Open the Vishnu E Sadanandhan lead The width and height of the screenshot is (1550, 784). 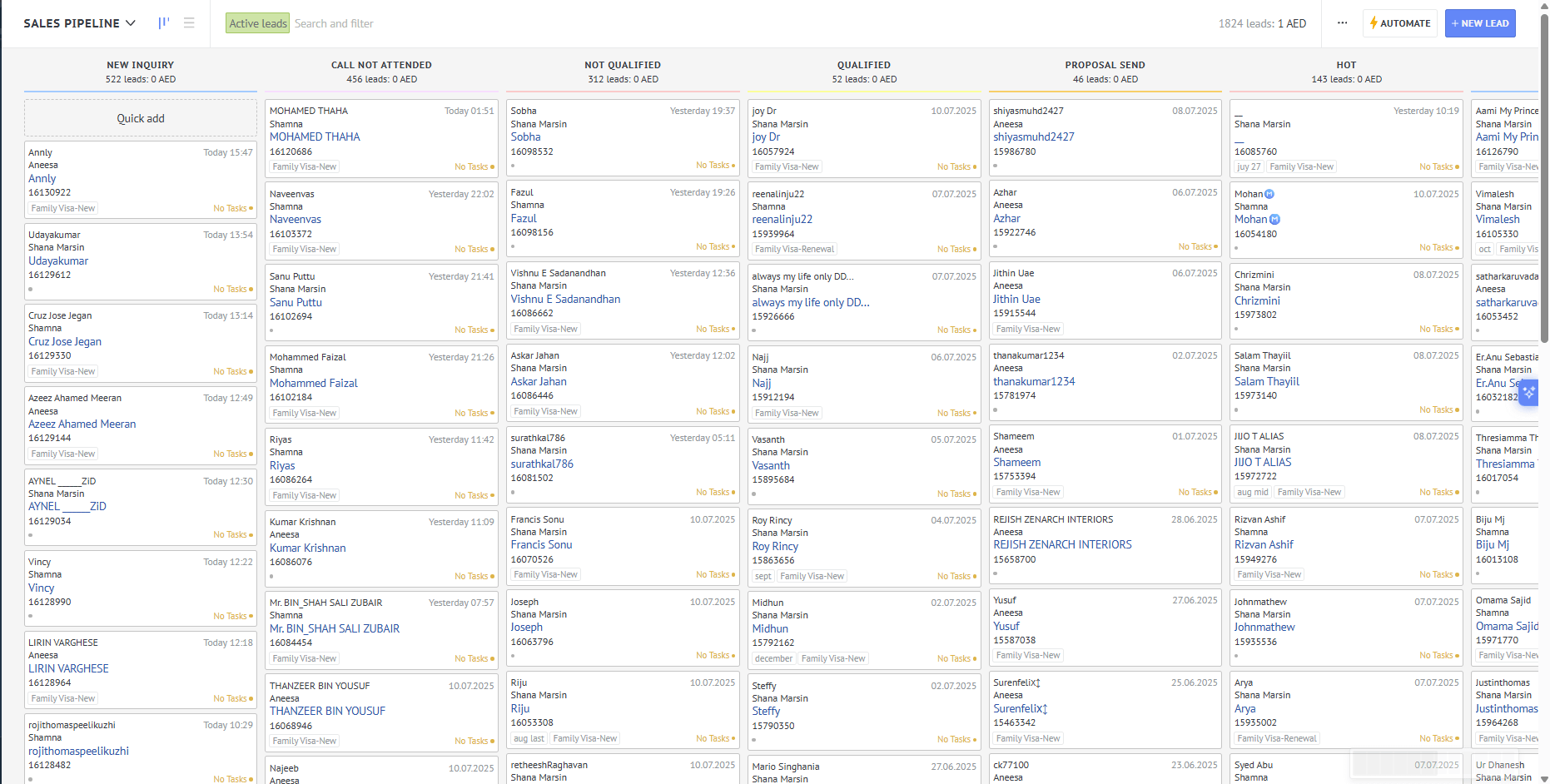pos(565,299)
